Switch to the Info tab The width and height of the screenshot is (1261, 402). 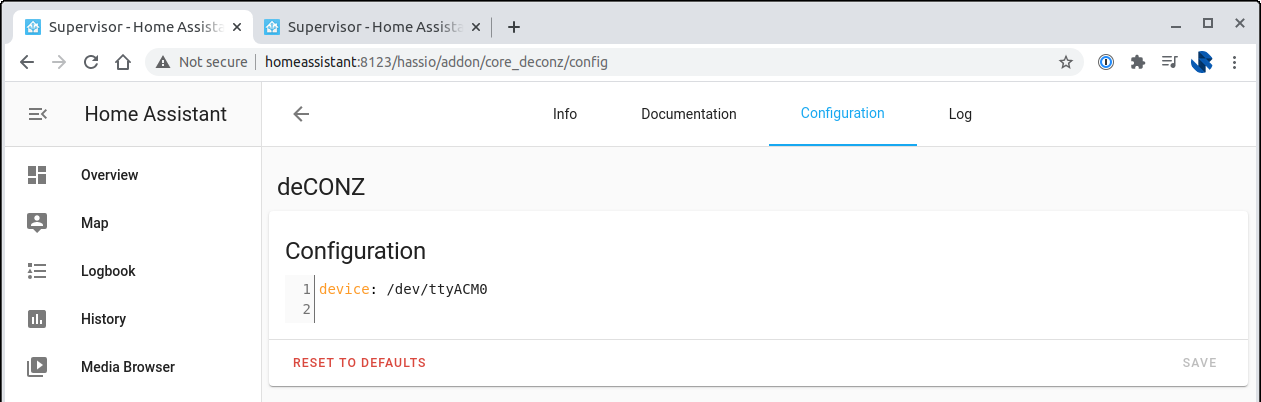(565, 114)
